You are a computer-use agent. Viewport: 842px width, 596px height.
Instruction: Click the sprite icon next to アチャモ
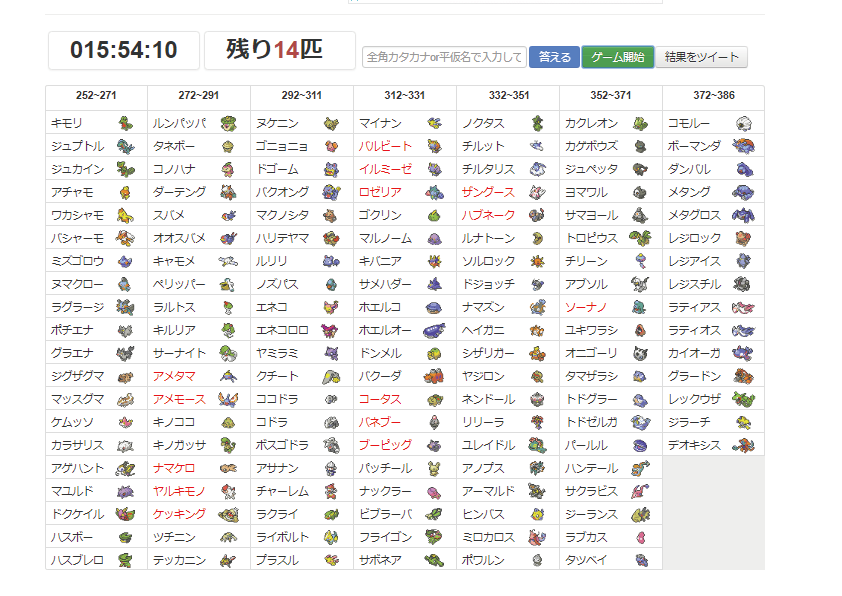[125, 192]
